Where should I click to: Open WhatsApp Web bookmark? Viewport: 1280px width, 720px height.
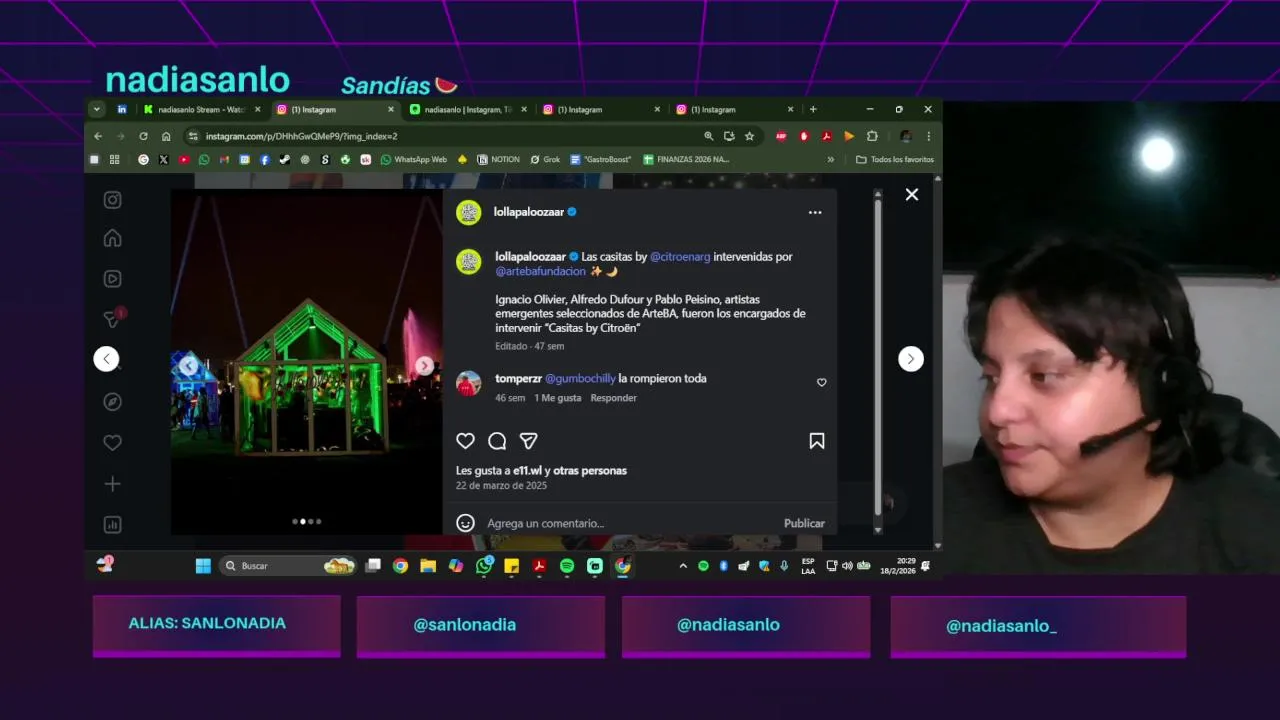(414, 160)
